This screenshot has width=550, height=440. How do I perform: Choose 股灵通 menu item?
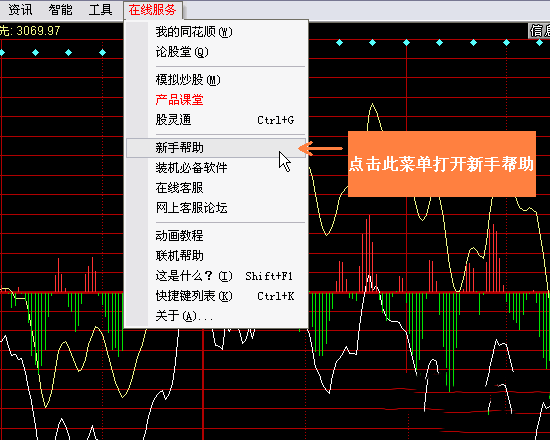coord(216,120)
